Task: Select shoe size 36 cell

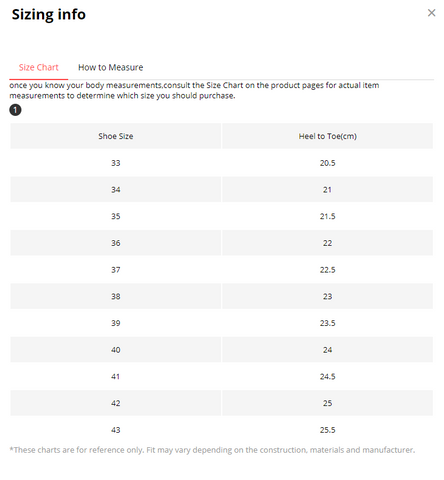Action: (116, 243)
